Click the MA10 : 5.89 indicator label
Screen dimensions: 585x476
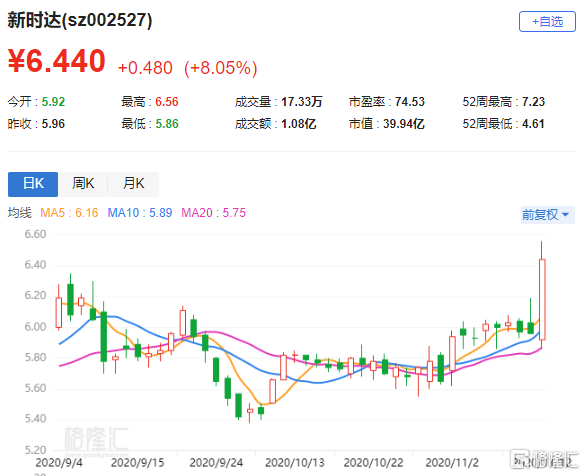tap(140, 213)
